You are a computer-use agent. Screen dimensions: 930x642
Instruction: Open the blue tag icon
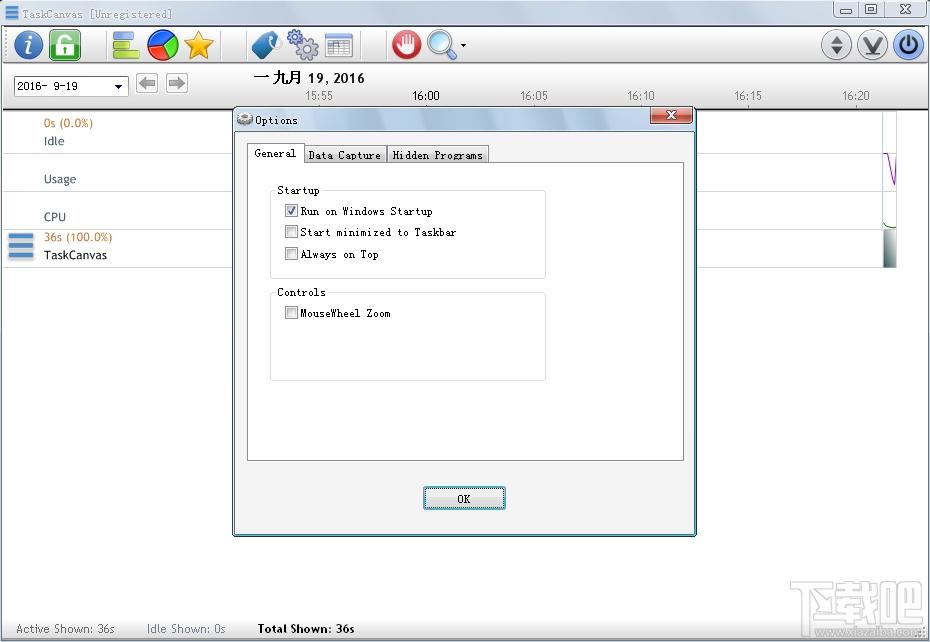click(265, 45)
